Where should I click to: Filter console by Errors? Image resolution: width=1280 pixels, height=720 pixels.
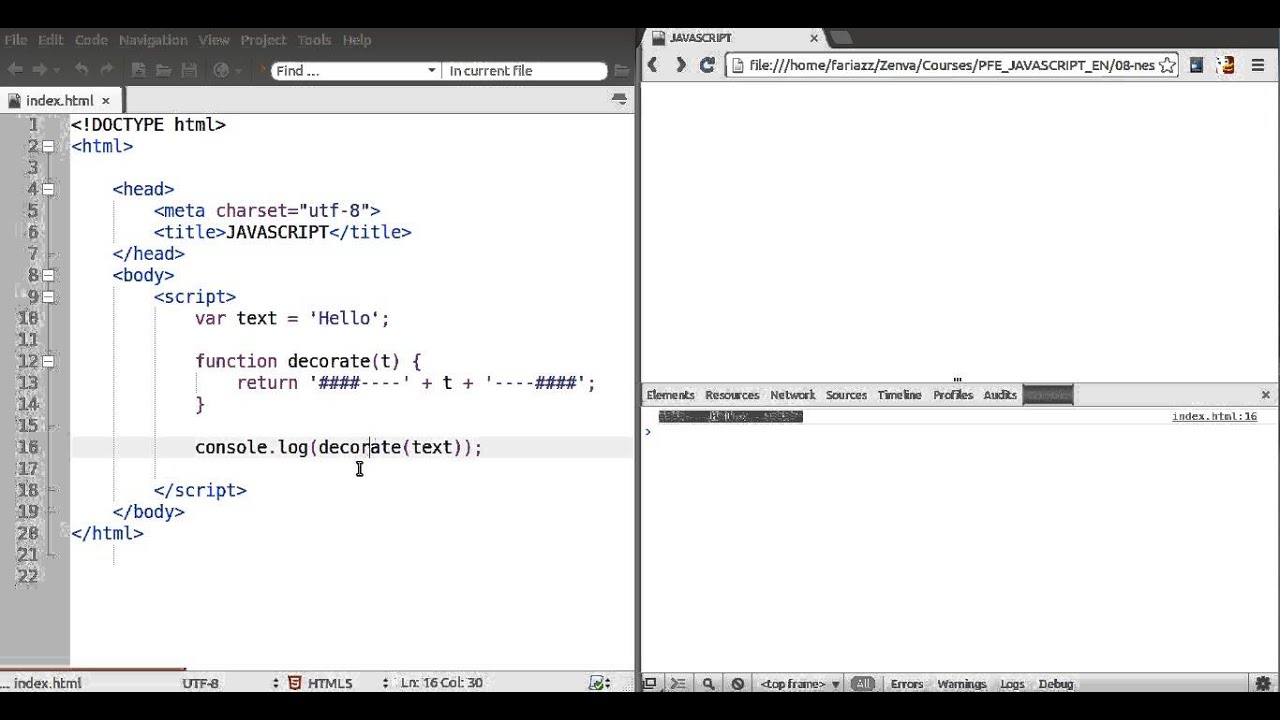(907, 684)
